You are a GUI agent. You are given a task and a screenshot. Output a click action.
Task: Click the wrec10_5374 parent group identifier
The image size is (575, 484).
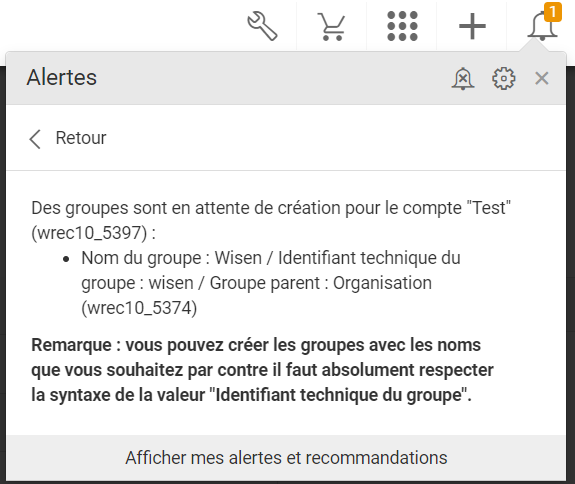click(x=139, y=308)
